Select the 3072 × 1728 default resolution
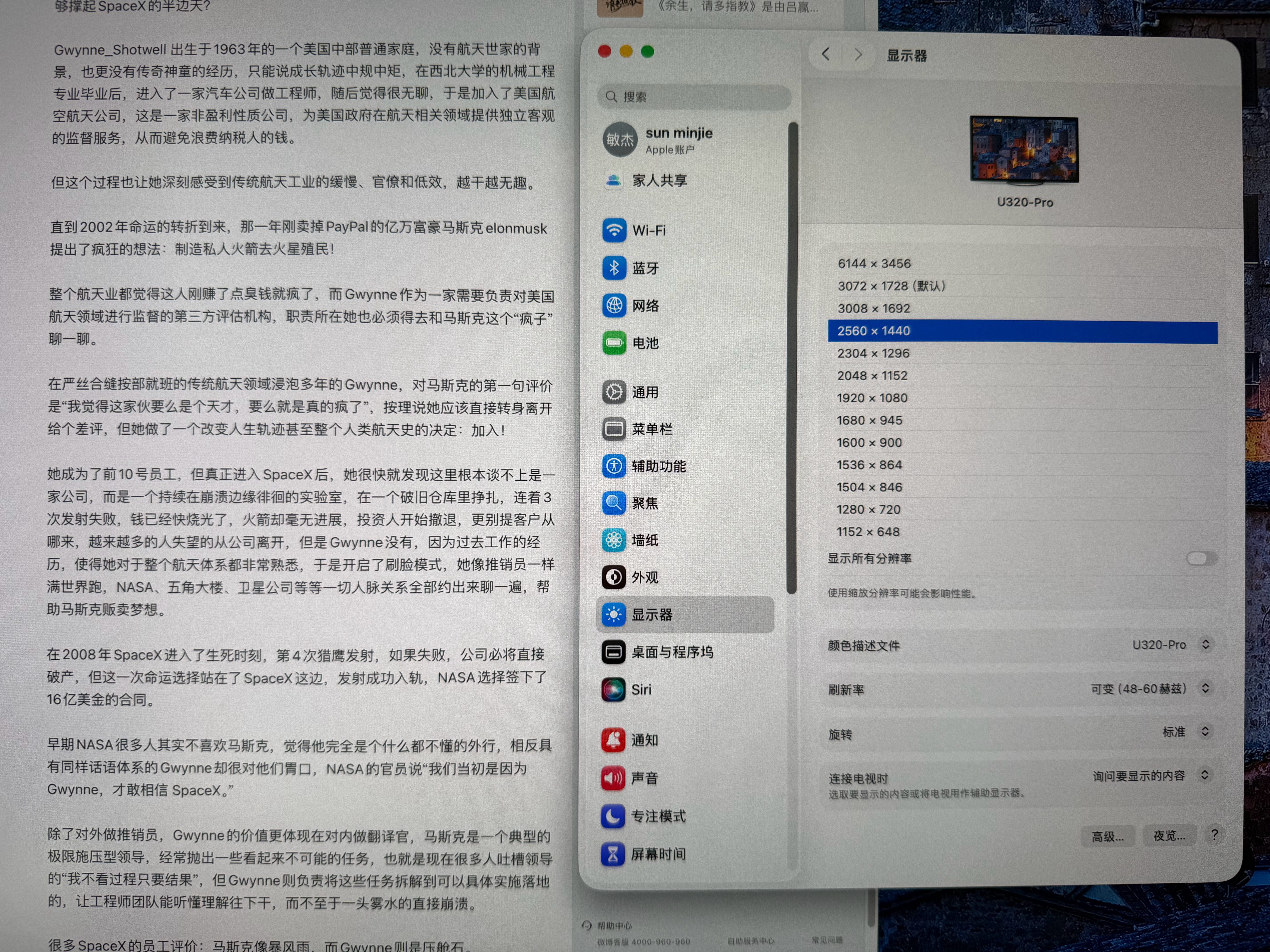The height and width of the screenshot is (952, 1270). click(1022, 286)
